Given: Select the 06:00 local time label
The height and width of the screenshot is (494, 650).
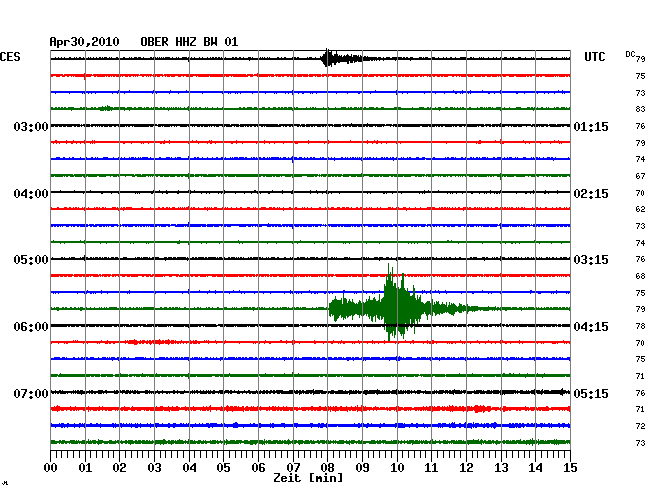Looking at the screenshot, I should click(31, 327).
